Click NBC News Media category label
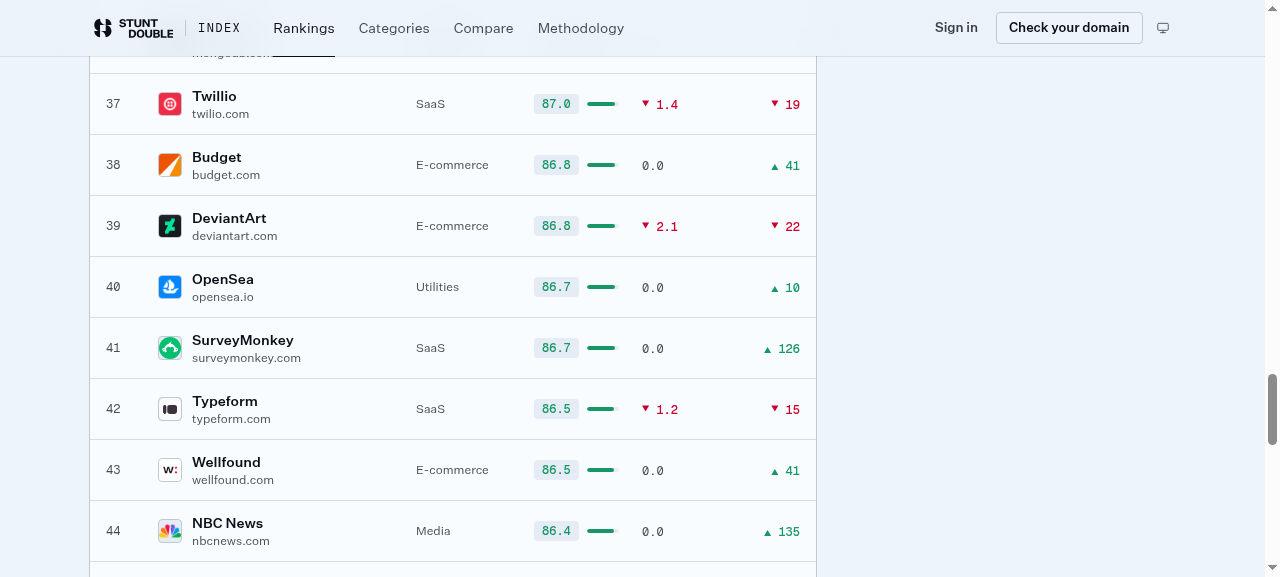Image resolution: width=1280 pixels, height=577 pixels. [433, 531]
